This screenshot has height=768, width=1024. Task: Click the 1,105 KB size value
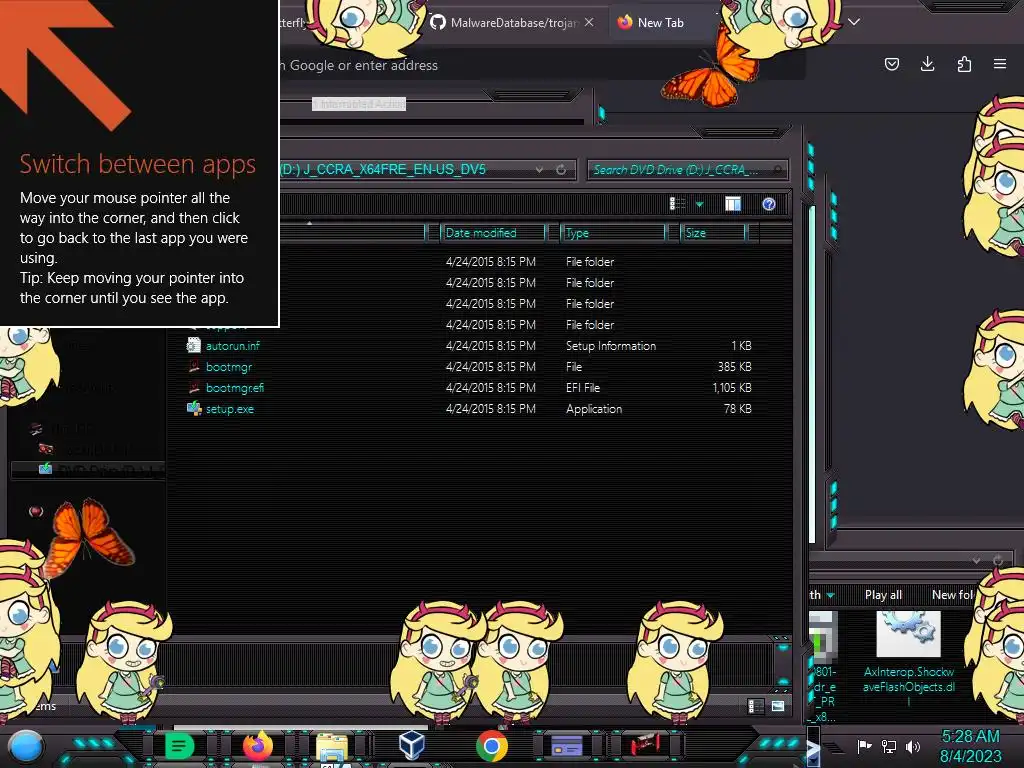click(x=731, y=387)
